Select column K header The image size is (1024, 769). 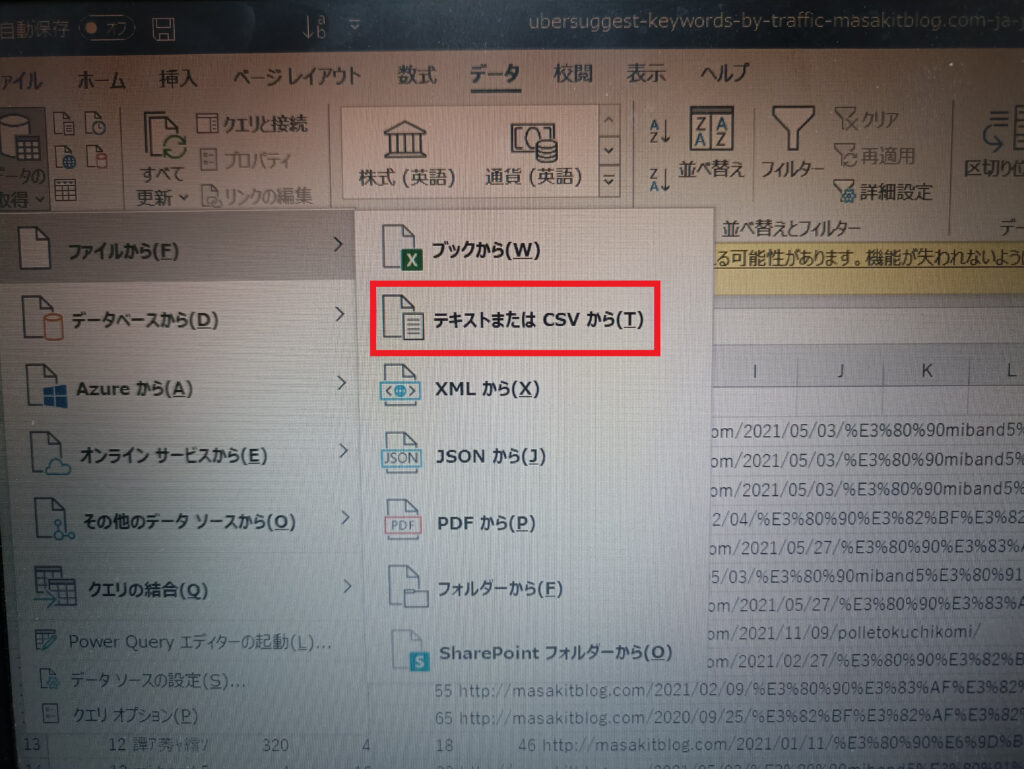(x=926, y=371)
